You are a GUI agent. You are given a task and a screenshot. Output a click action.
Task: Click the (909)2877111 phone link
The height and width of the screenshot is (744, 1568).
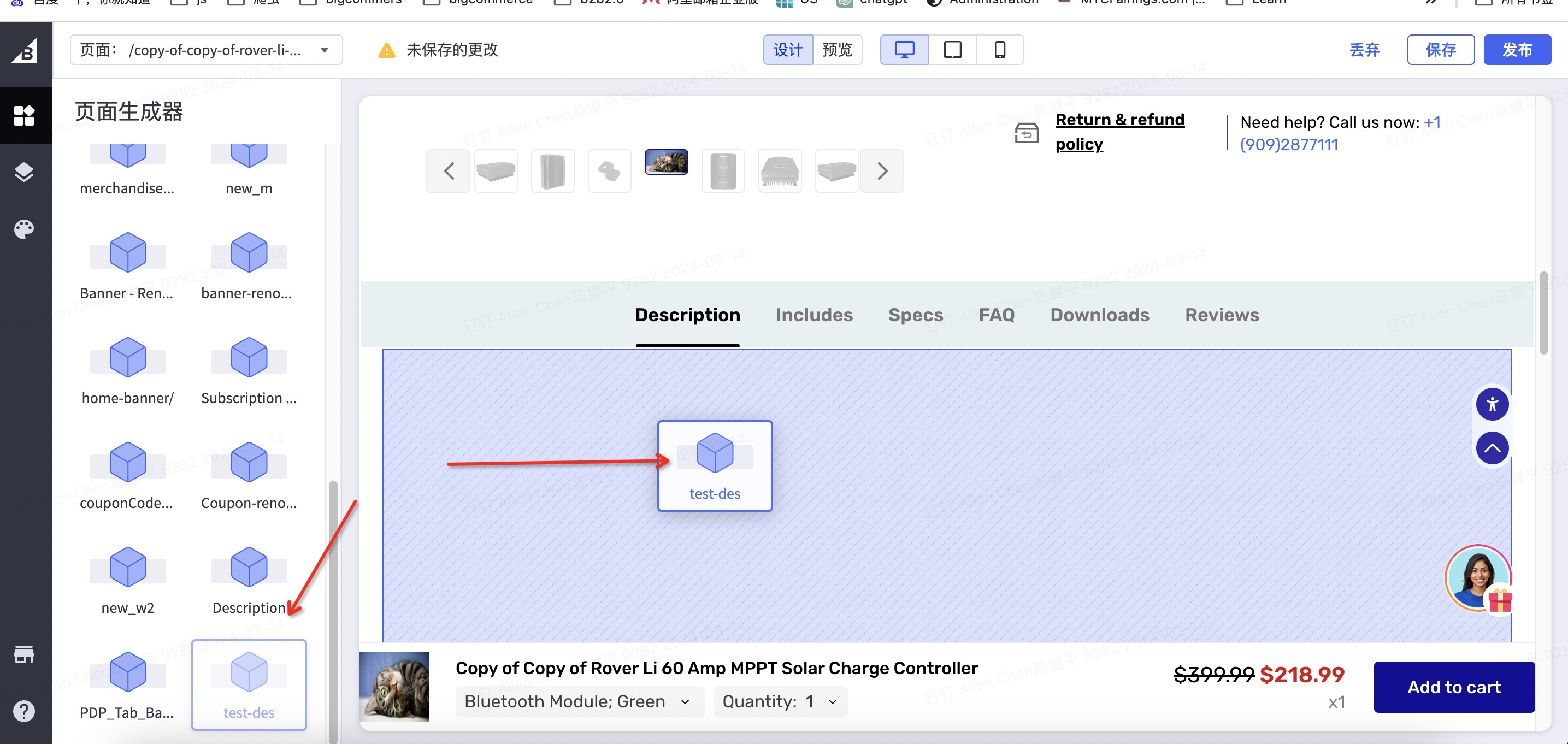tap(1289, 145)
